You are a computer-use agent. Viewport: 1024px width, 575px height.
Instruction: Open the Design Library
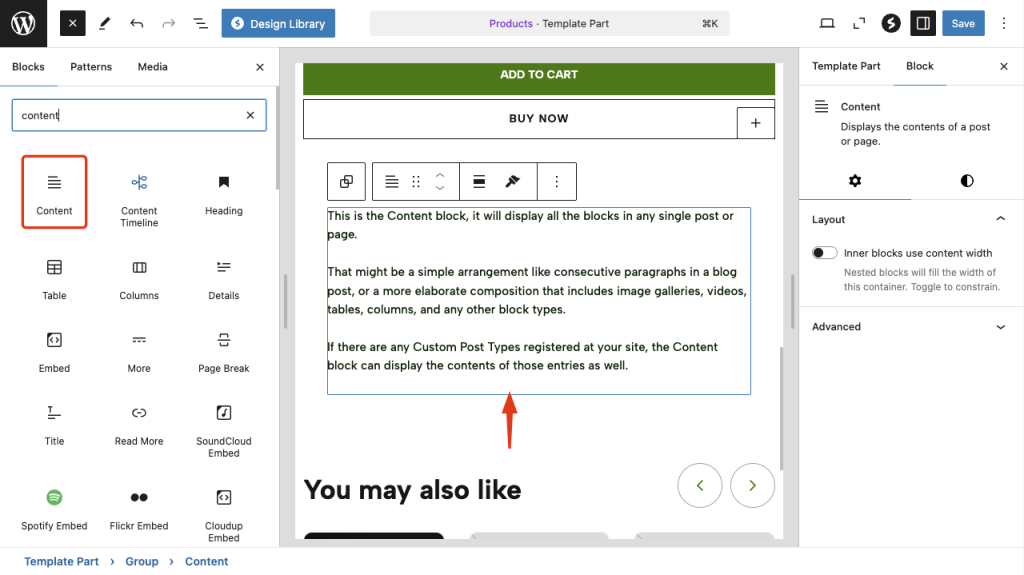278,23
